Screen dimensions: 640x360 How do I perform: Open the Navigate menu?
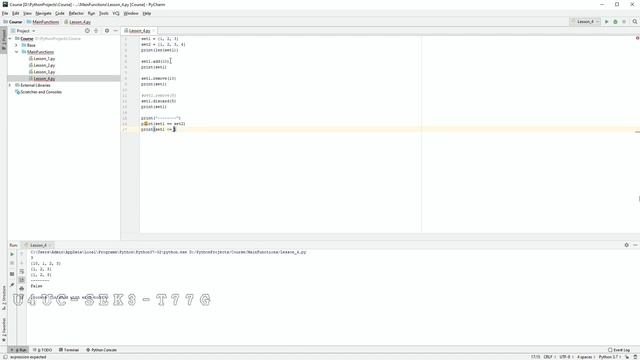[x=43, y=13]
